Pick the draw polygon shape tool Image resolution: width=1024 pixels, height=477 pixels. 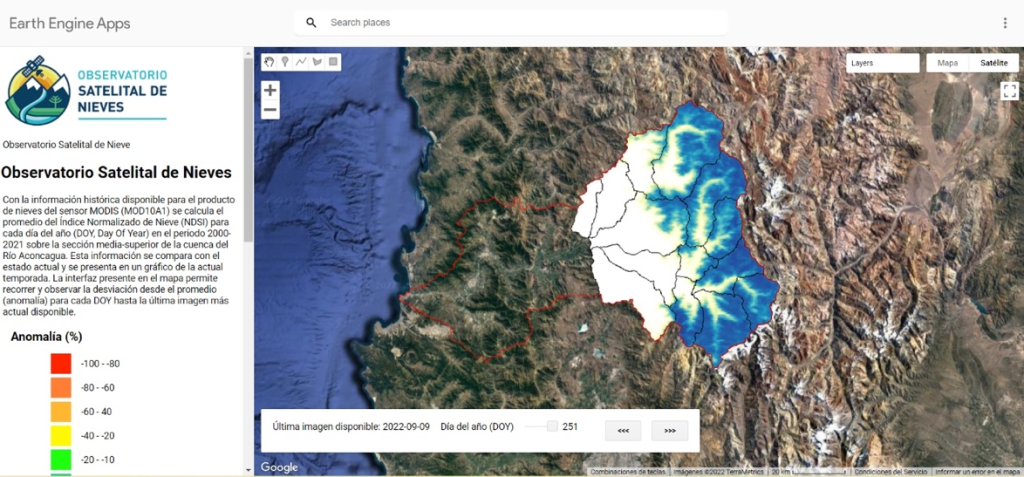[317, 62]
